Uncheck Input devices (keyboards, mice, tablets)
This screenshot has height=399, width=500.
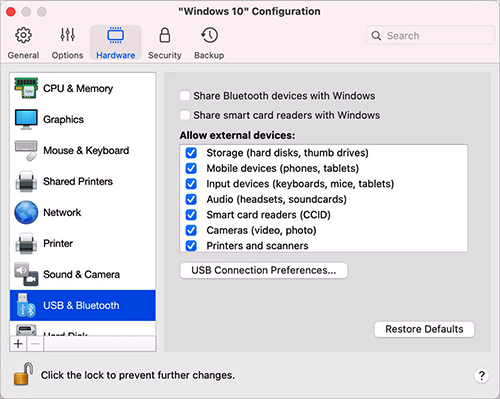coord(191,184)
